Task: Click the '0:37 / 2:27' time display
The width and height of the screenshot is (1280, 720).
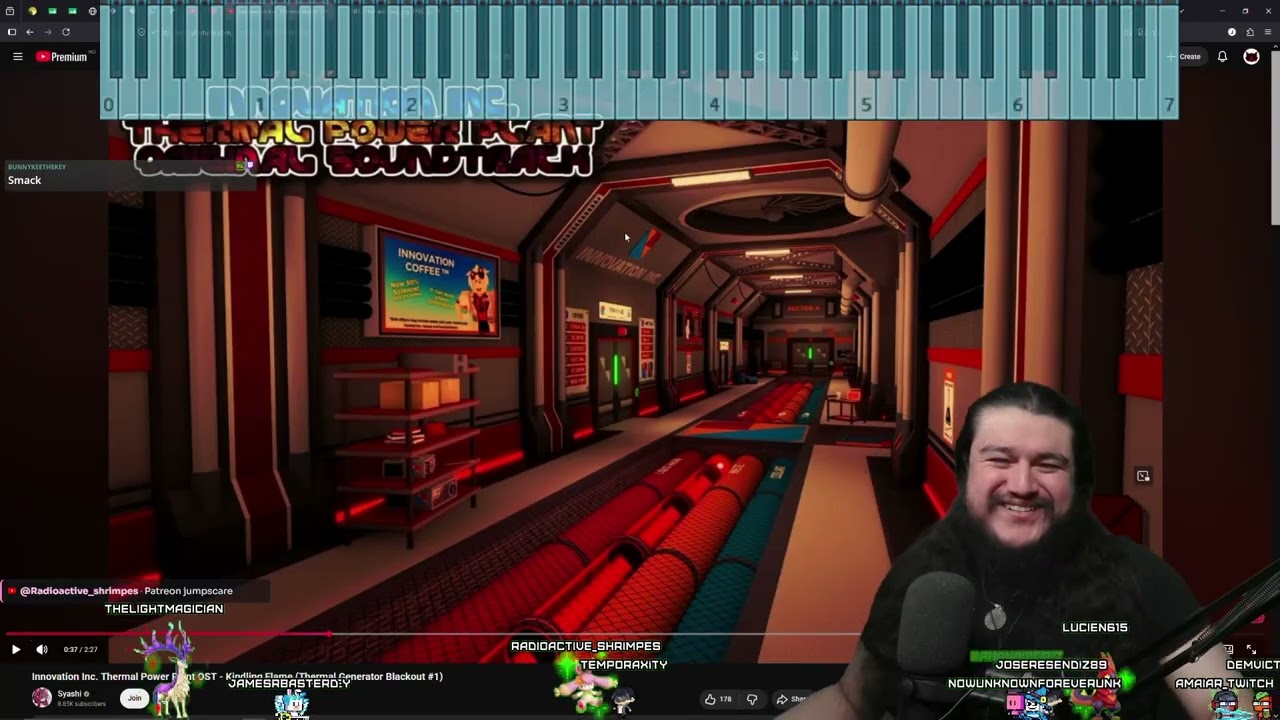Action: pos(80,650)
